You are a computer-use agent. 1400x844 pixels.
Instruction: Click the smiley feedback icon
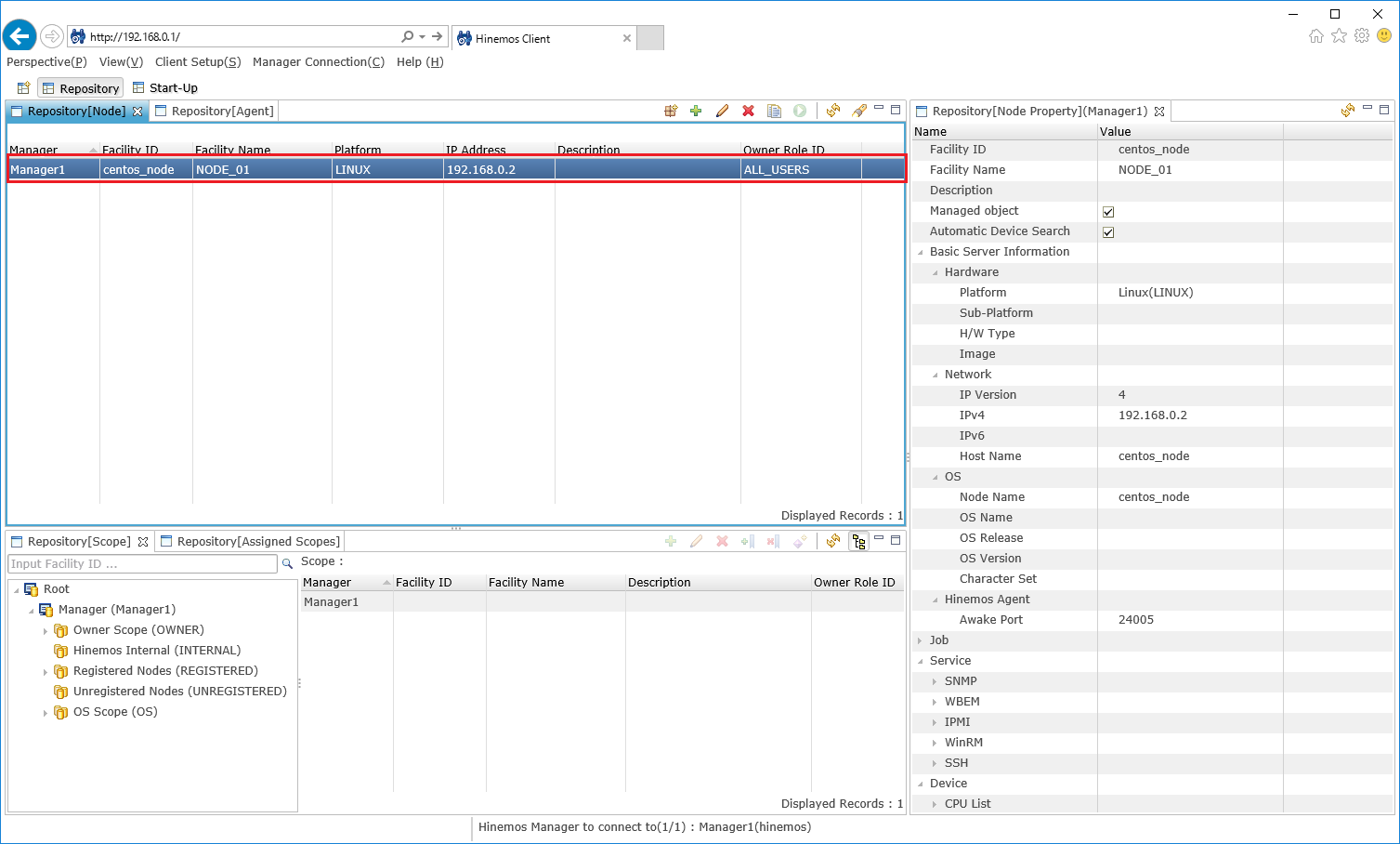click(1384, 36)
